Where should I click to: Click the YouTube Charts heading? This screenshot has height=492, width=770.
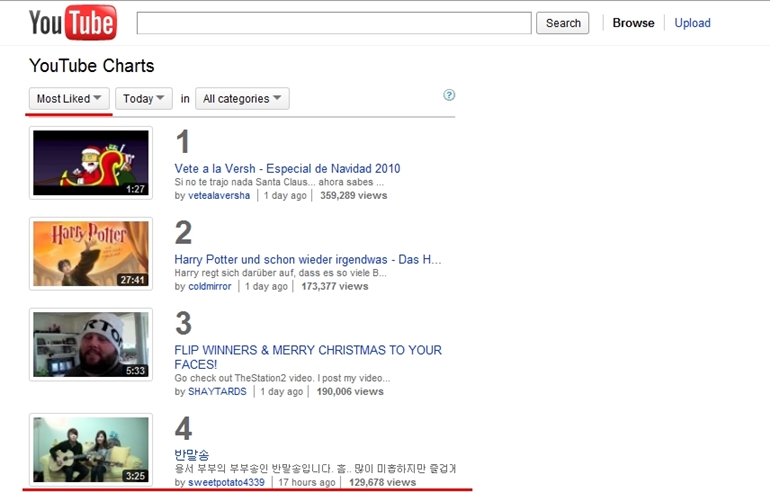click(x=92, y=66)
